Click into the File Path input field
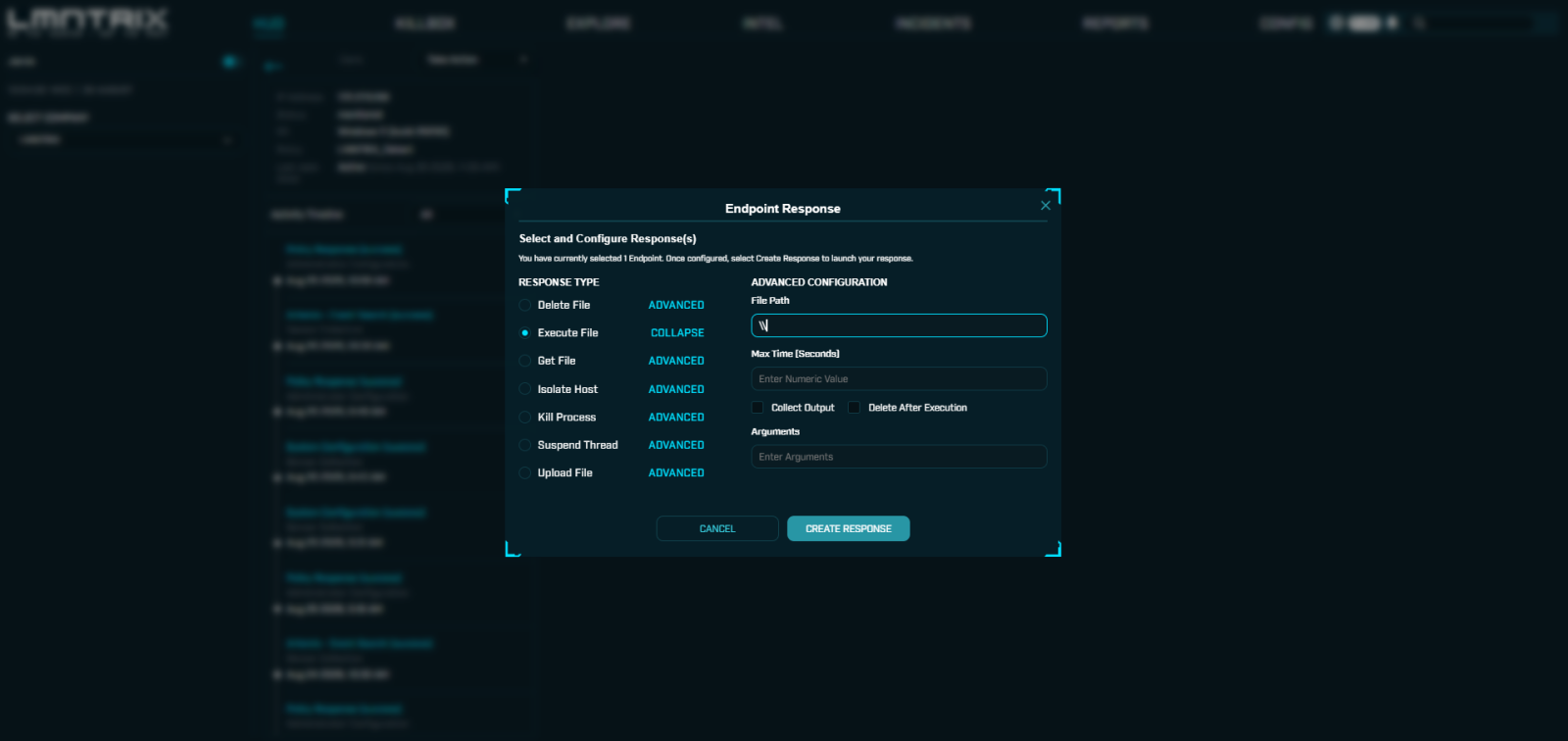The height and width of the screenshot is (741, 1568). [x=899, y=325]
